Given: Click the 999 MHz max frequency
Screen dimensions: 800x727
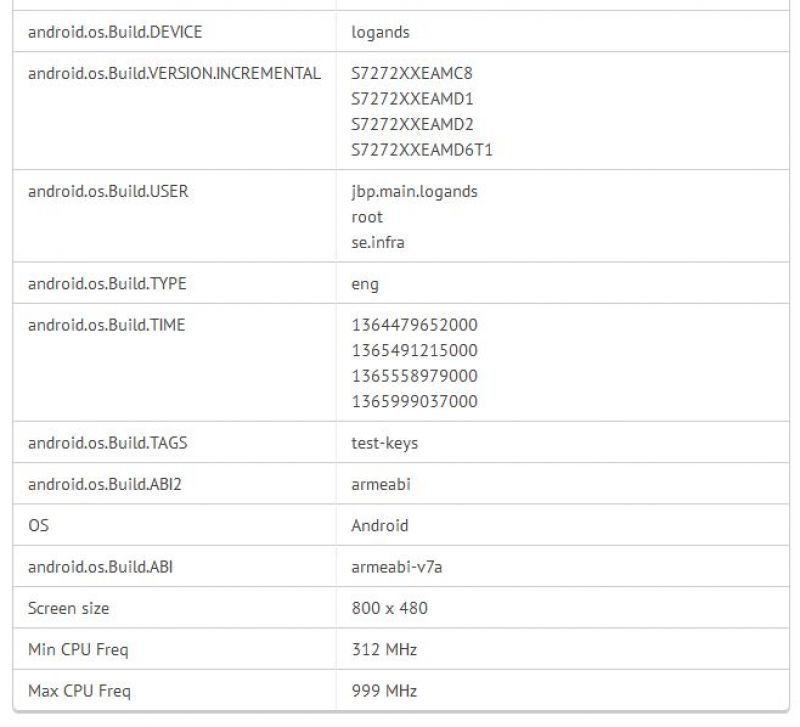Looking at the screenshot, I should pos(384,691).
